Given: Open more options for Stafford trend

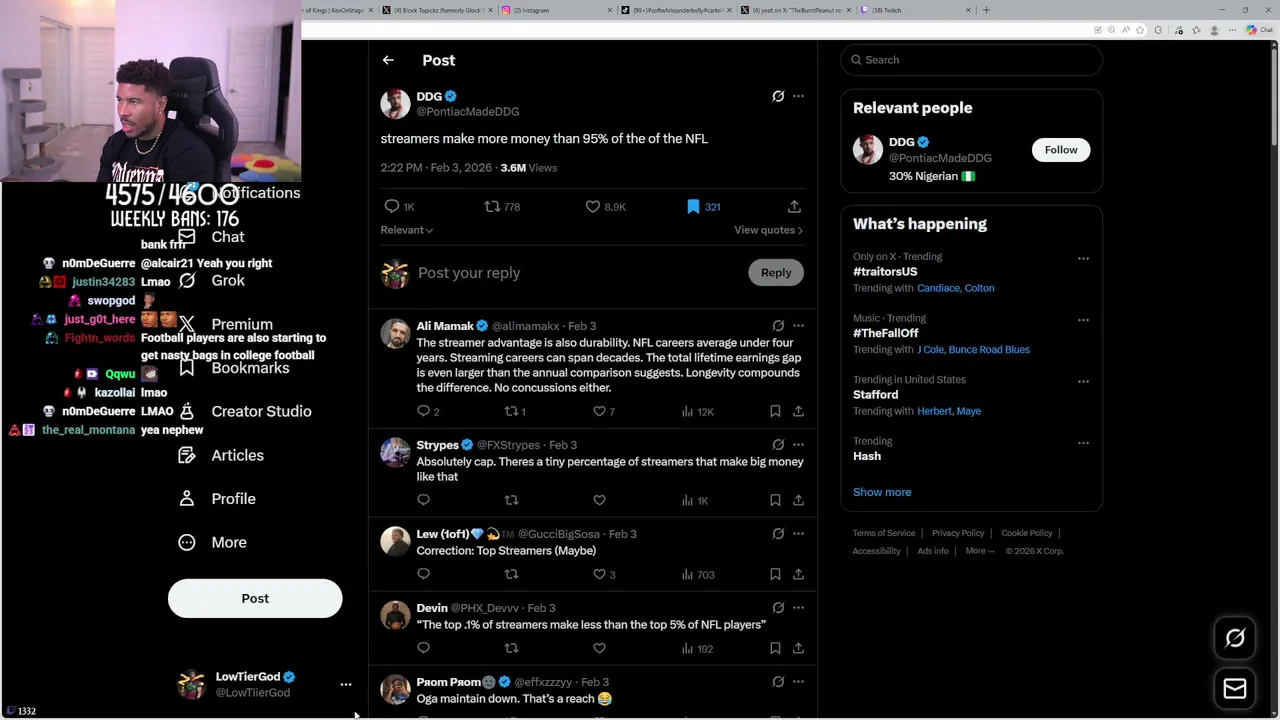Looking at the screenshot, I should click(1083, 381).
